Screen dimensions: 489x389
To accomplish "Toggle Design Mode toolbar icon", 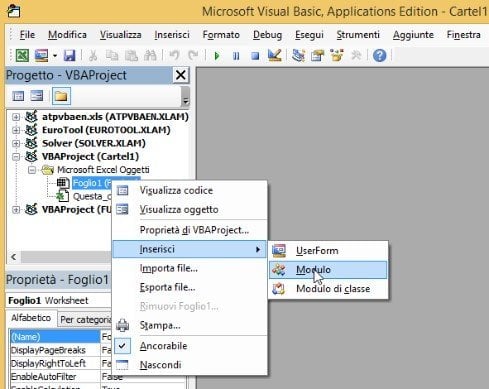I will pos(275,55).
